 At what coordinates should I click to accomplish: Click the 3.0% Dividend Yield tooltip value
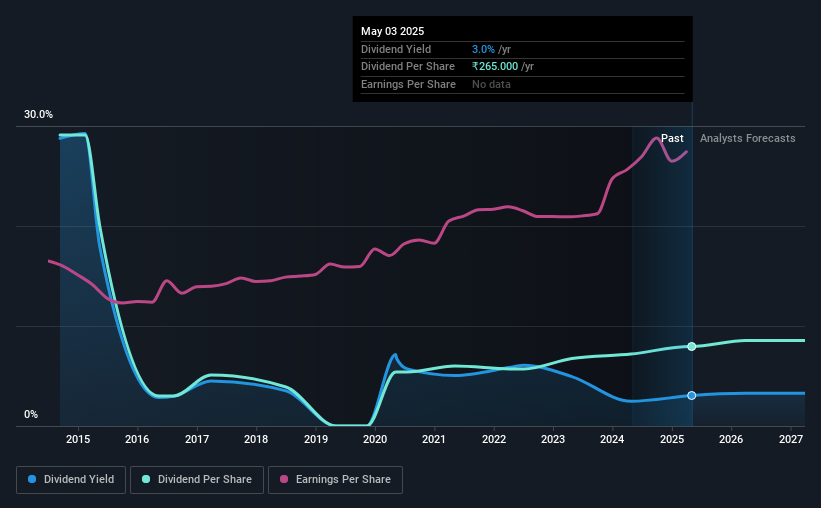(x=483, y=49)
